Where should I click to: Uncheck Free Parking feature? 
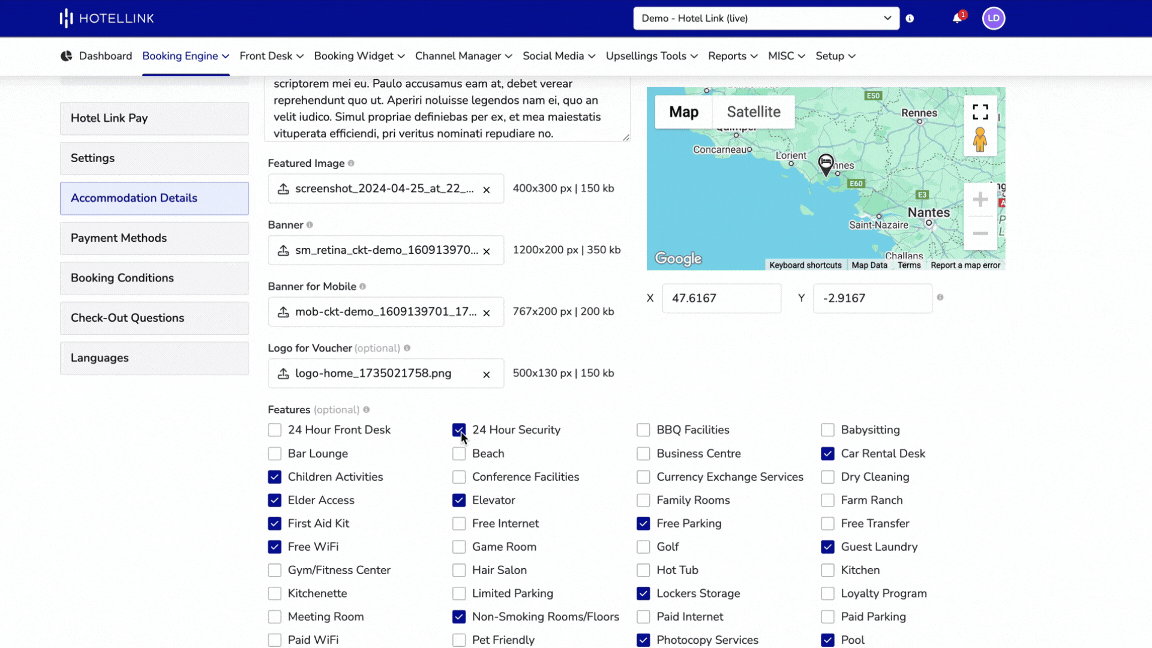644,524
